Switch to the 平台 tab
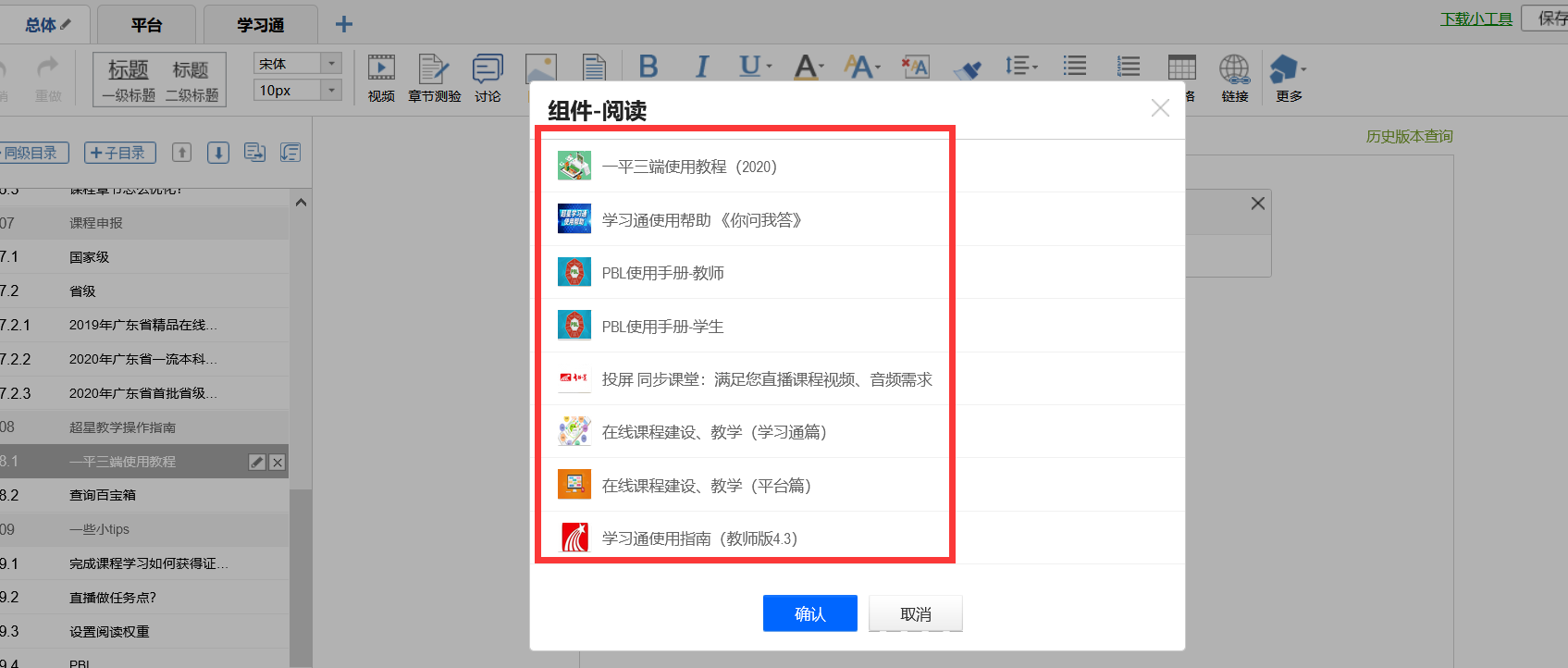The width and height of the screenshot is (1568, 668). (146, 24)
